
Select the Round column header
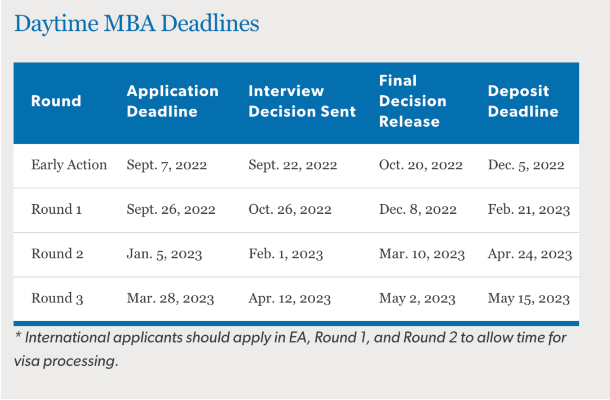56,101
